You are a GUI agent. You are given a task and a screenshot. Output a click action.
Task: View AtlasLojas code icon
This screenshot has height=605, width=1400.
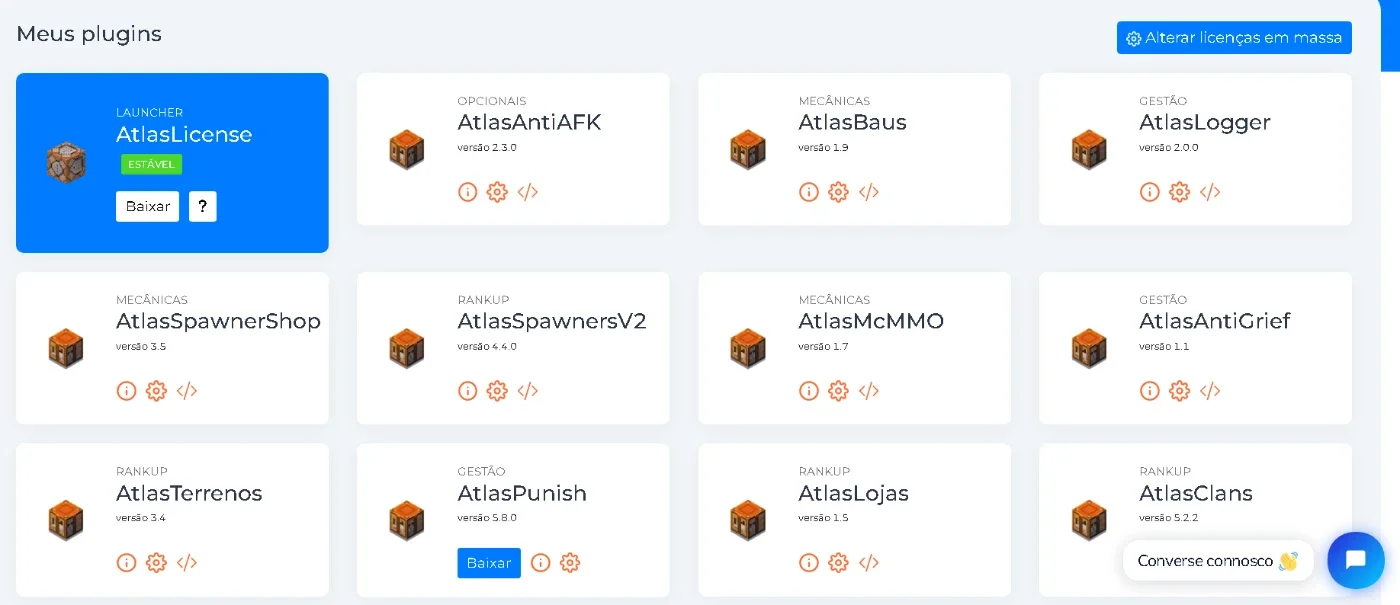coord(869,563)
